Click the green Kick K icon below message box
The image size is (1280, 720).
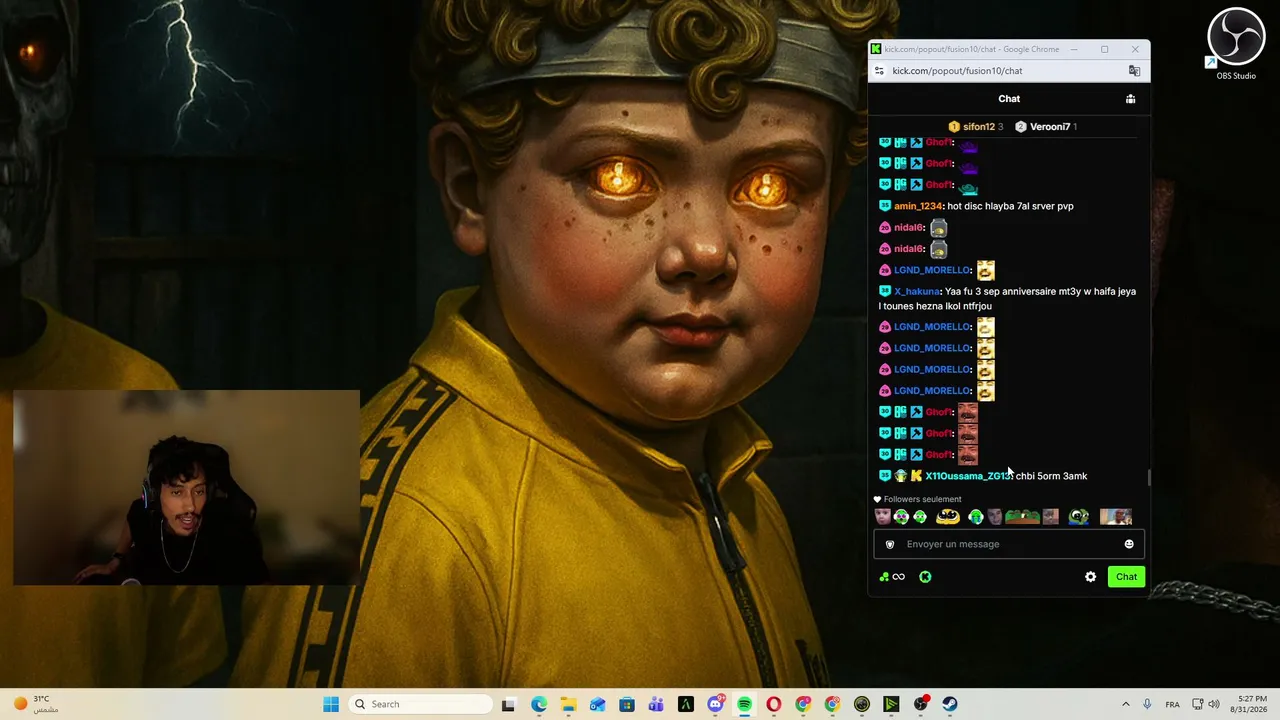pos(925,577)
